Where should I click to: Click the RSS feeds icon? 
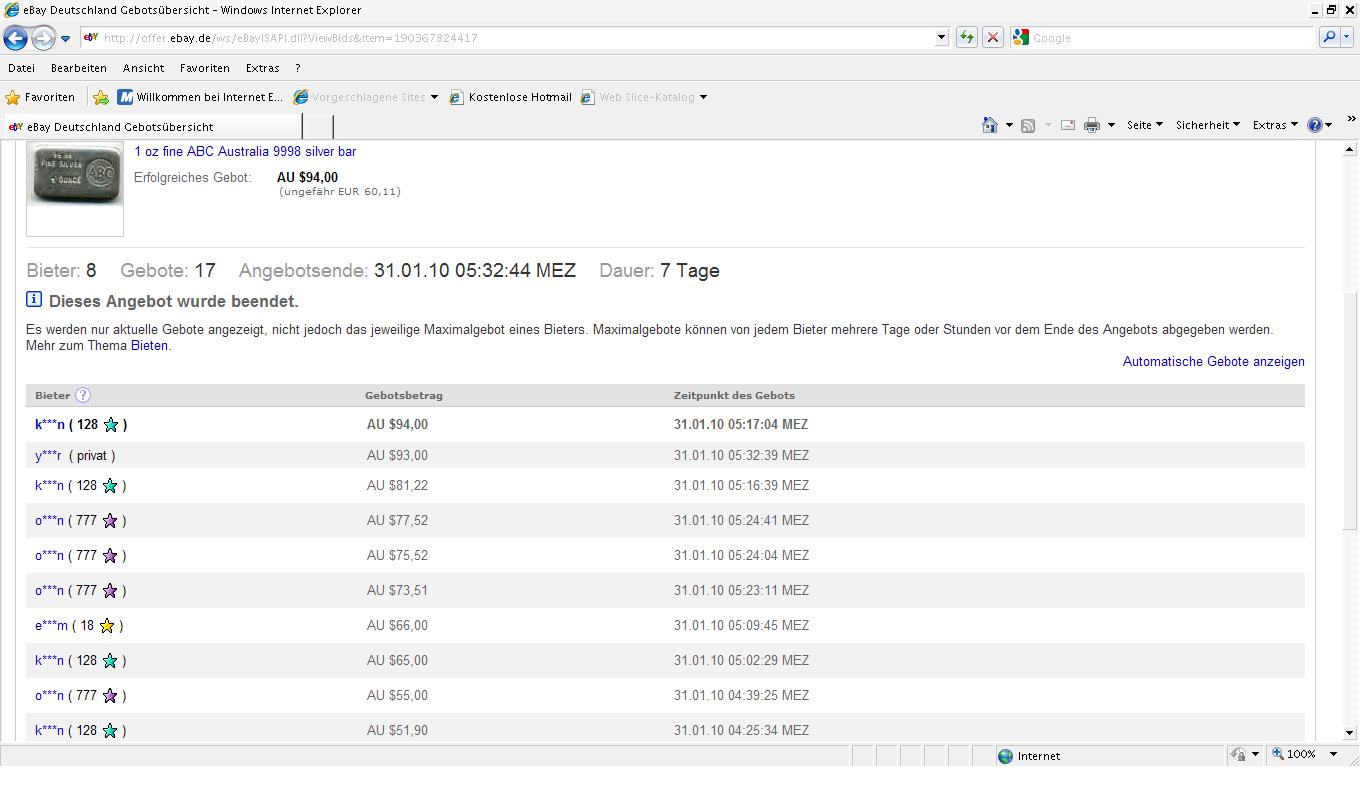click(1027, 125)
